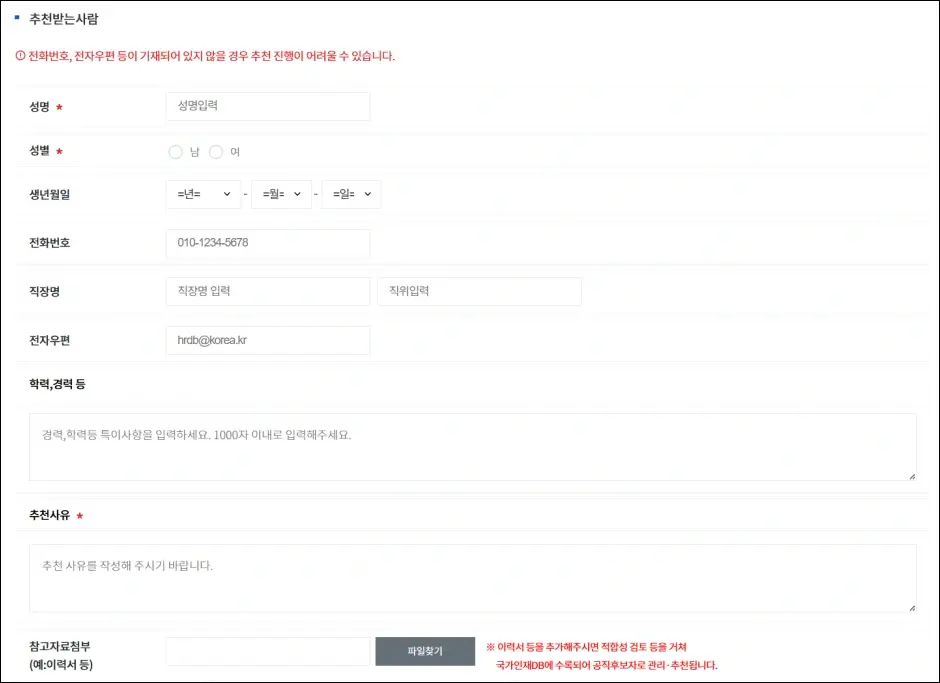Click the 성별 label
Screen dimensions: 940x683
(x=40, y=151)
